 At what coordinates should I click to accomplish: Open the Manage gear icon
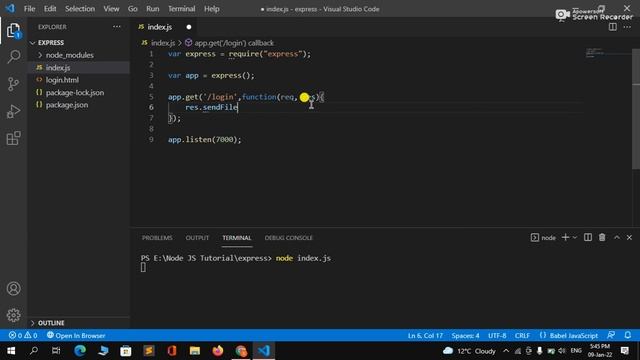click(x=13, y=315)
